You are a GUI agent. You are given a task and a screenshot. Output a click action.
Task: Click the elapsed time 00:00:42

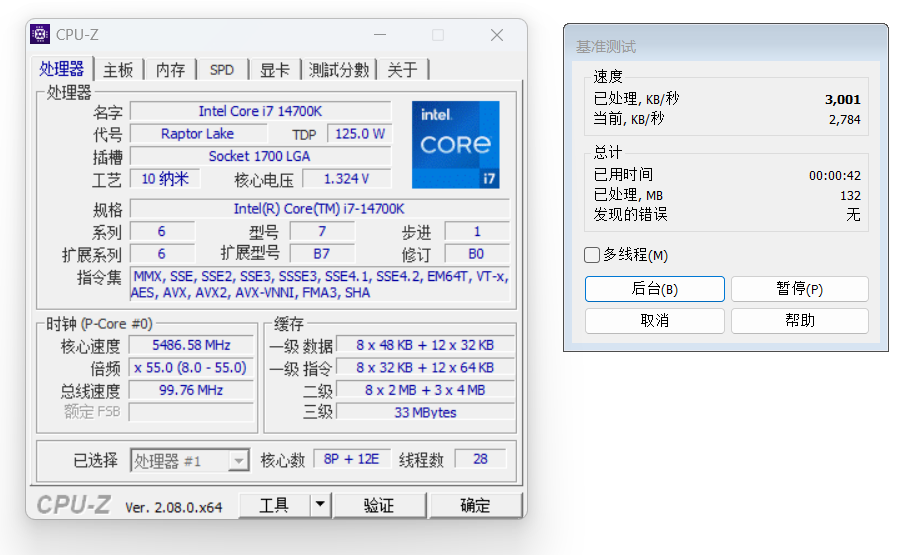(835, 175)
